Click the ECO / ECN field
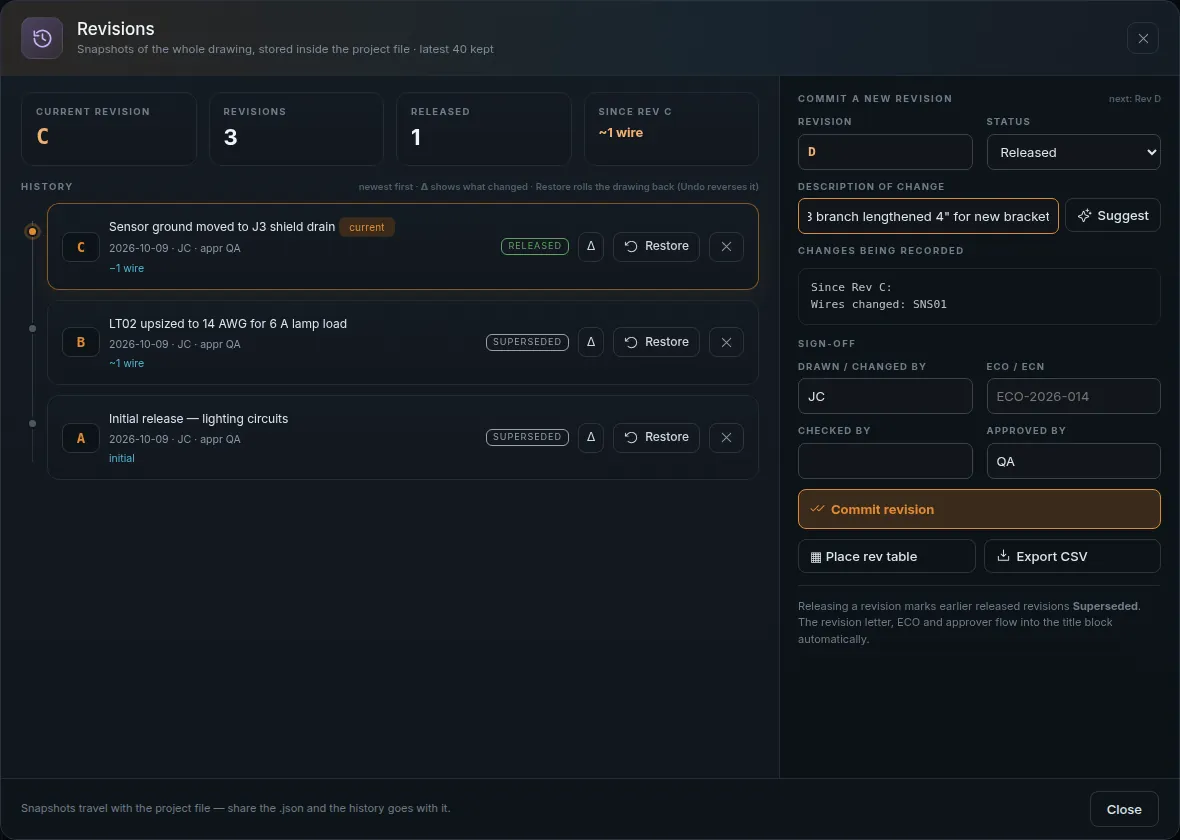The image size is (1180, 840). (x=1073, y=396)
